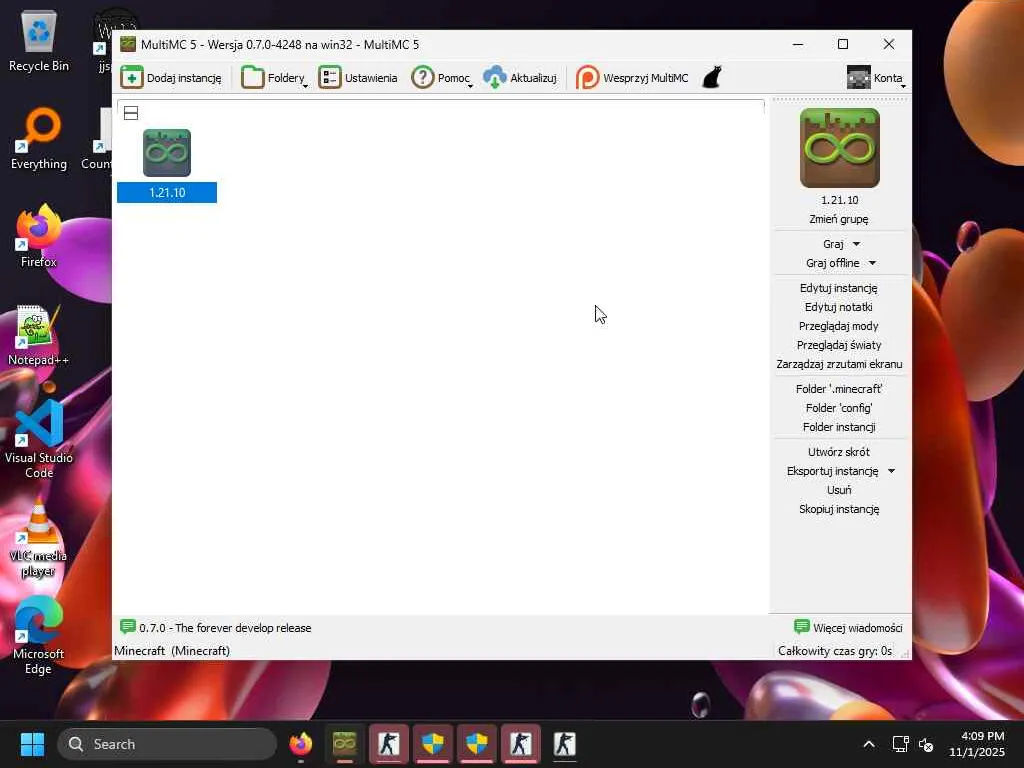Viewport: 1024px width, 768px height.
Task: Click the Pomoc question mark icon
Action: 423,78
